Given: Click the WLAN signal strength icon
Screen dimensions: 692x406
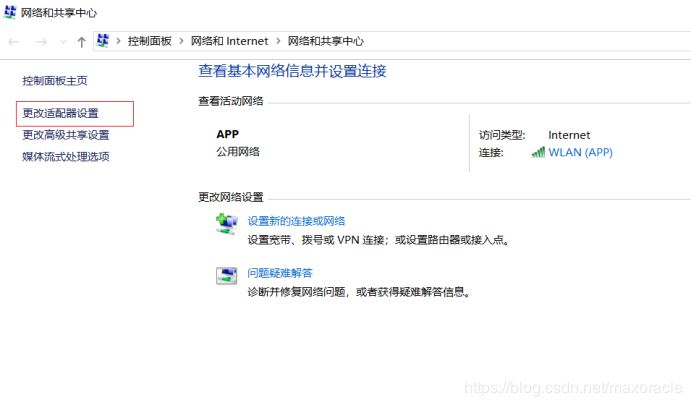Looking at the screenshot, I should pos(538,153).
